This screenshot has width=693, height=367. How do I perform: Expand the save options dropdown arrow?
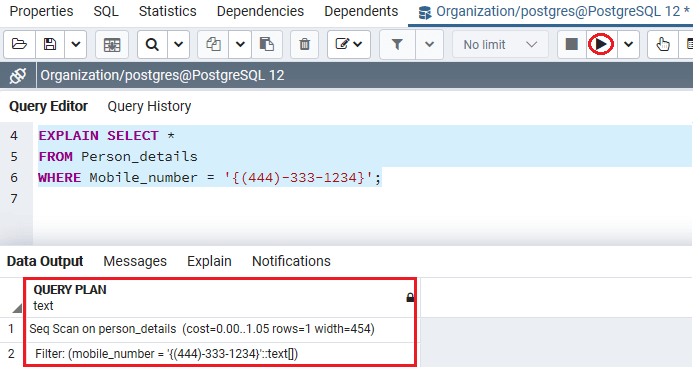76,44
